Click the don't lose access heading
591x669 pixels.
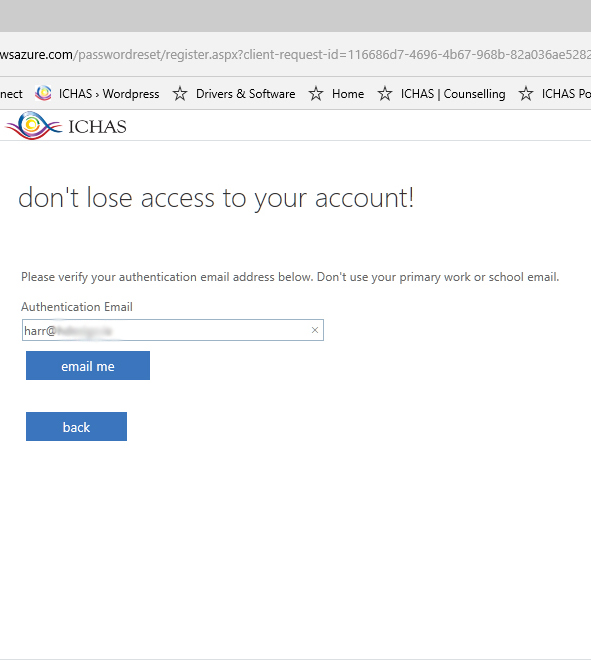[x=216, y=198]
